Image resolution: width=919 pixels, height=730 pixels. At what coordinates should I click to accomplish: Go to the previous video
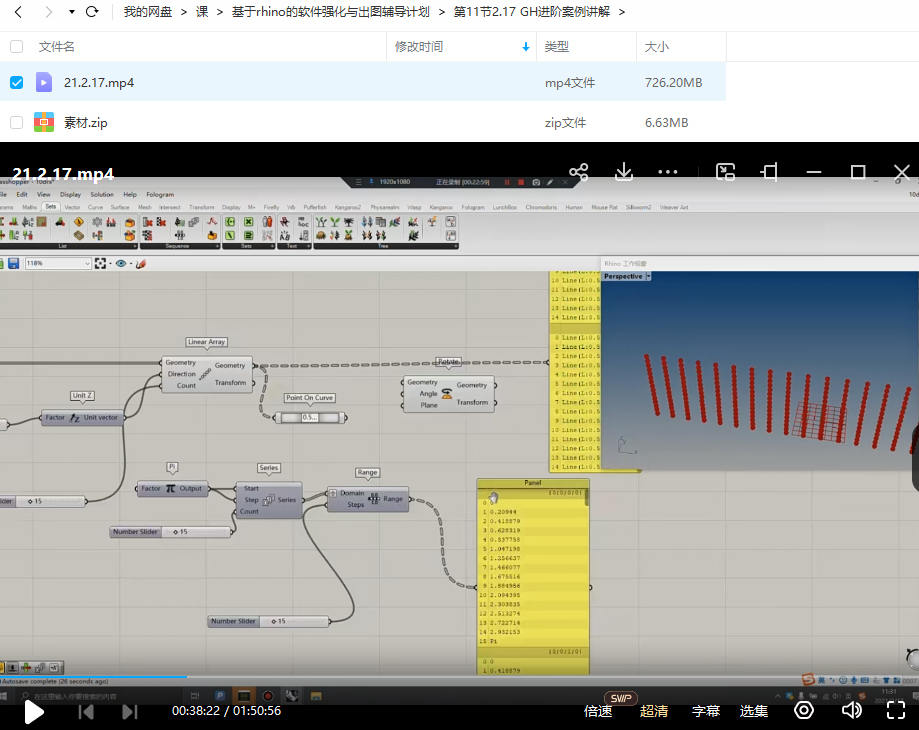[86, 711]
